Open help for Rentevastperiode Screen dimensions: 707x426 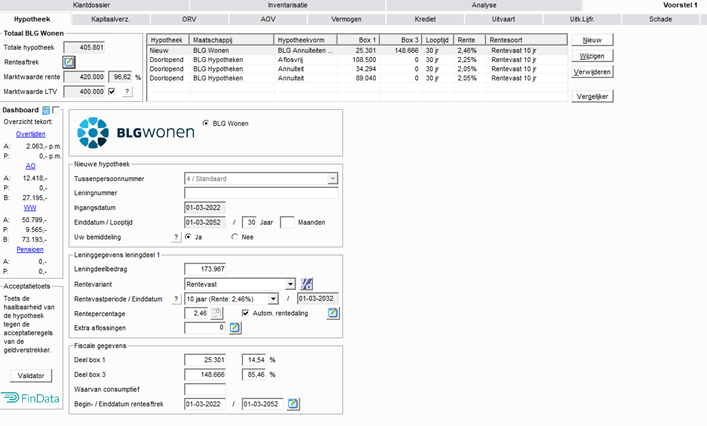click(x=176, y=299)
